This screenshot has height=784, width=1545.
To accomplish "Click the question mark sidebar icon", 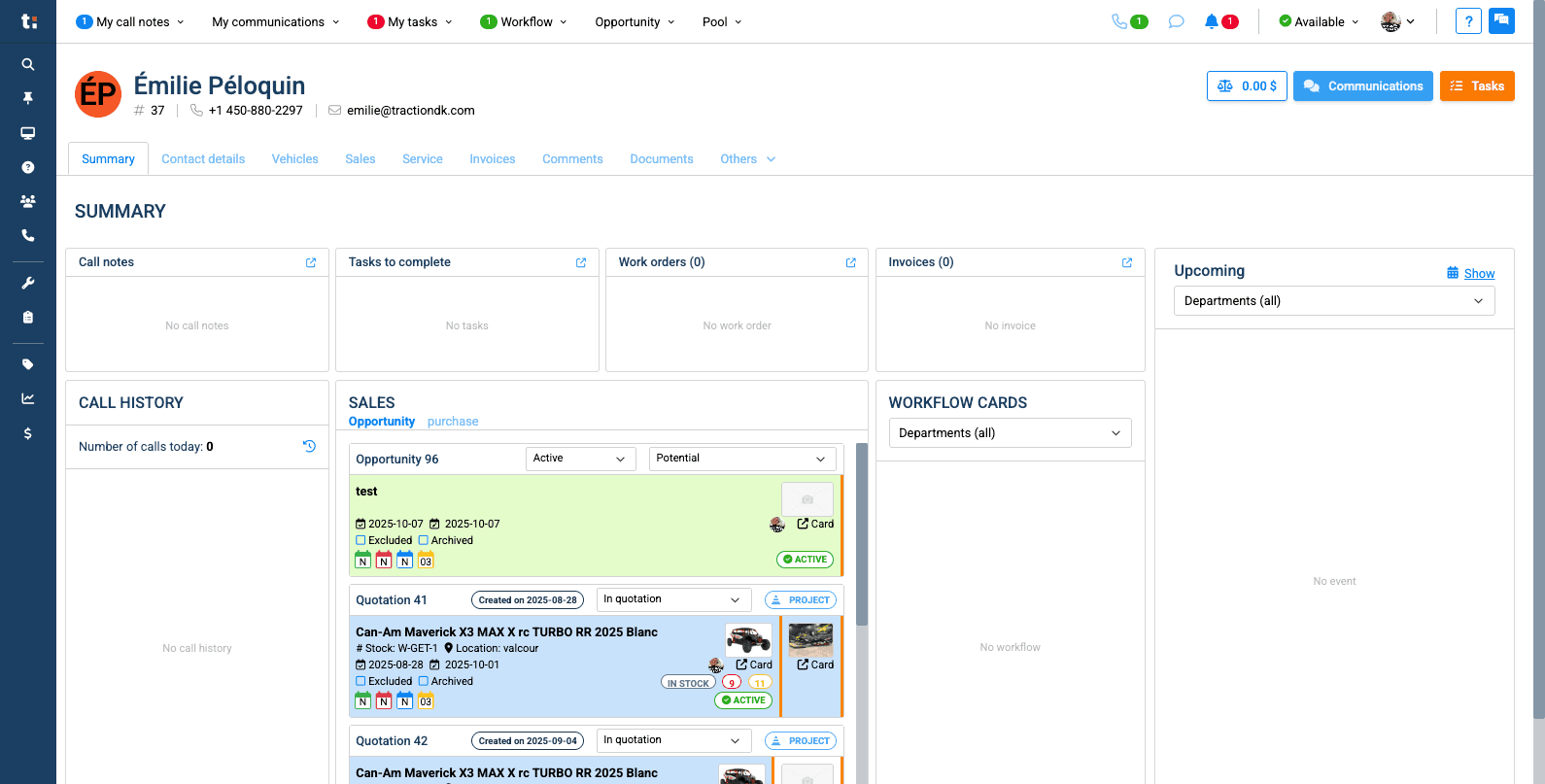I will tap(28, 167).
